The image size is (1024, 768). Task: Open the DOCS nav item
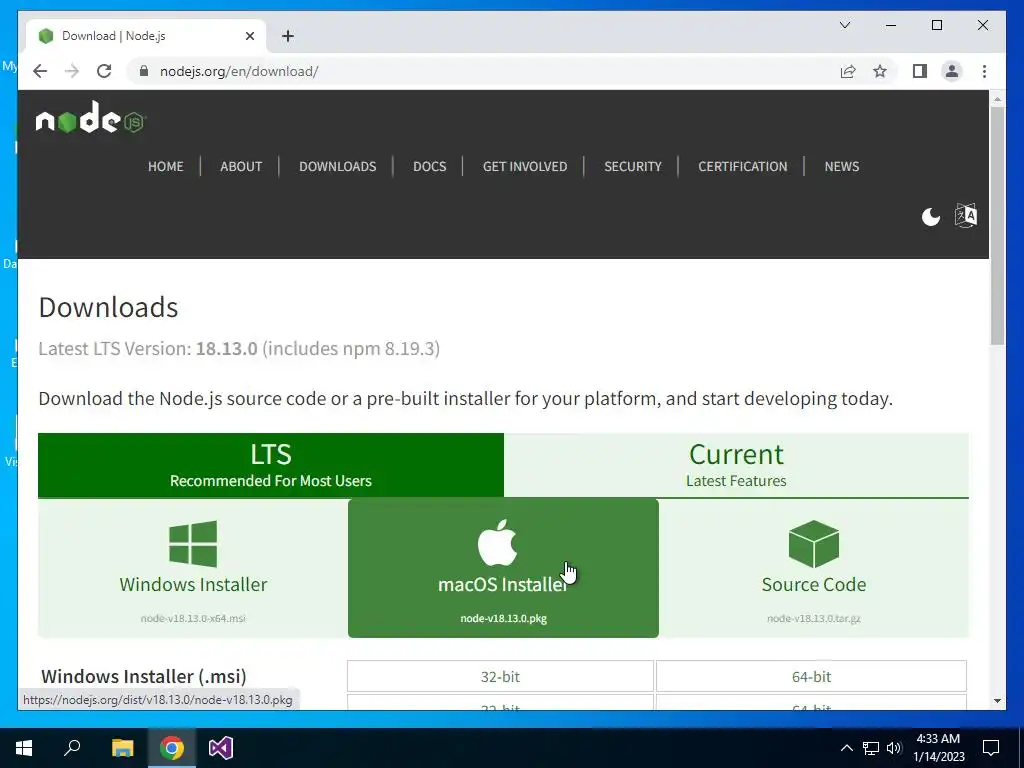(x=430, y=167)
